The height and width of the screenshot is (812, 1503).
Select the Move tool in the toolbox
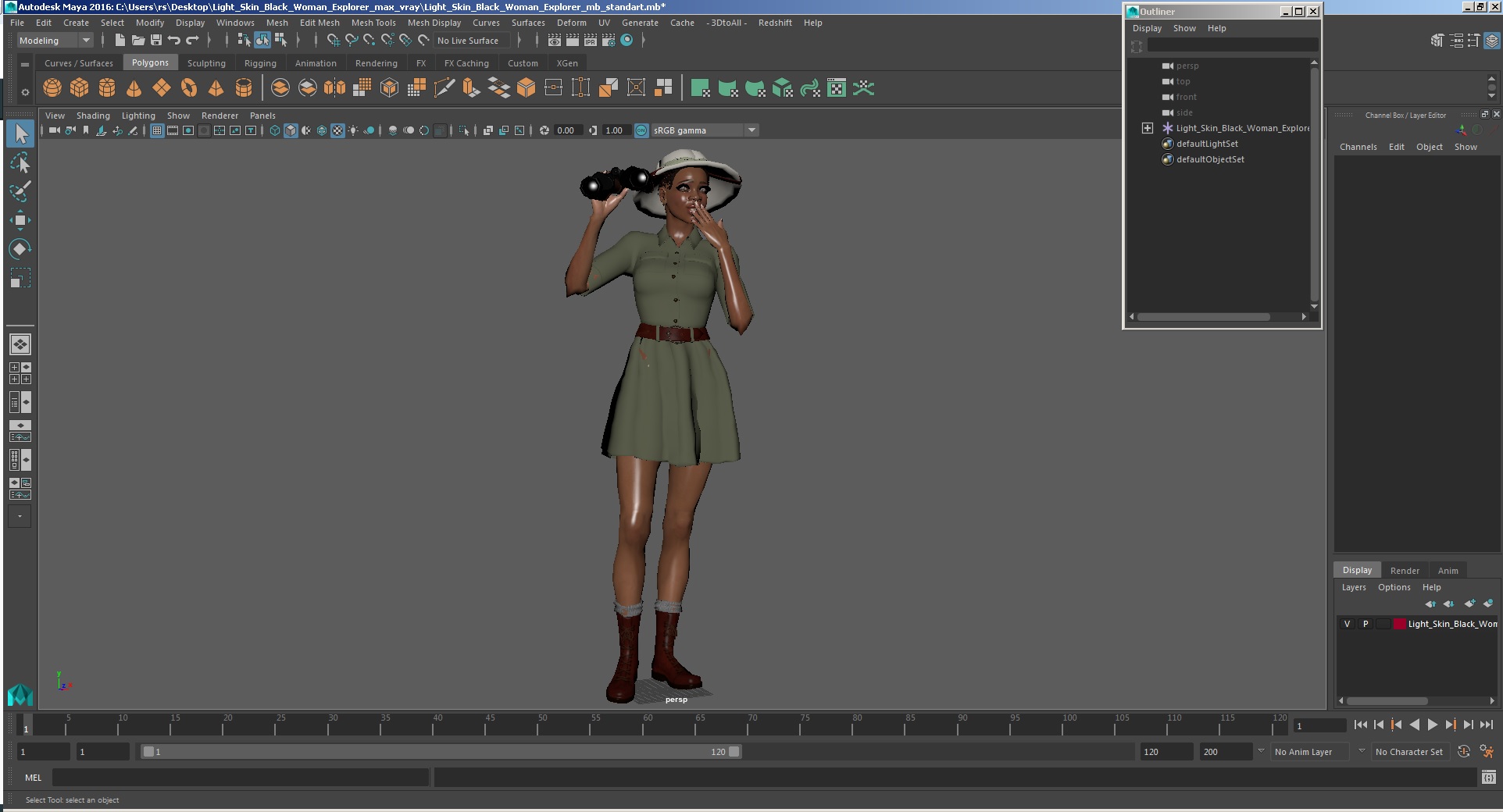pyautogui.click(x=20, y=220)
